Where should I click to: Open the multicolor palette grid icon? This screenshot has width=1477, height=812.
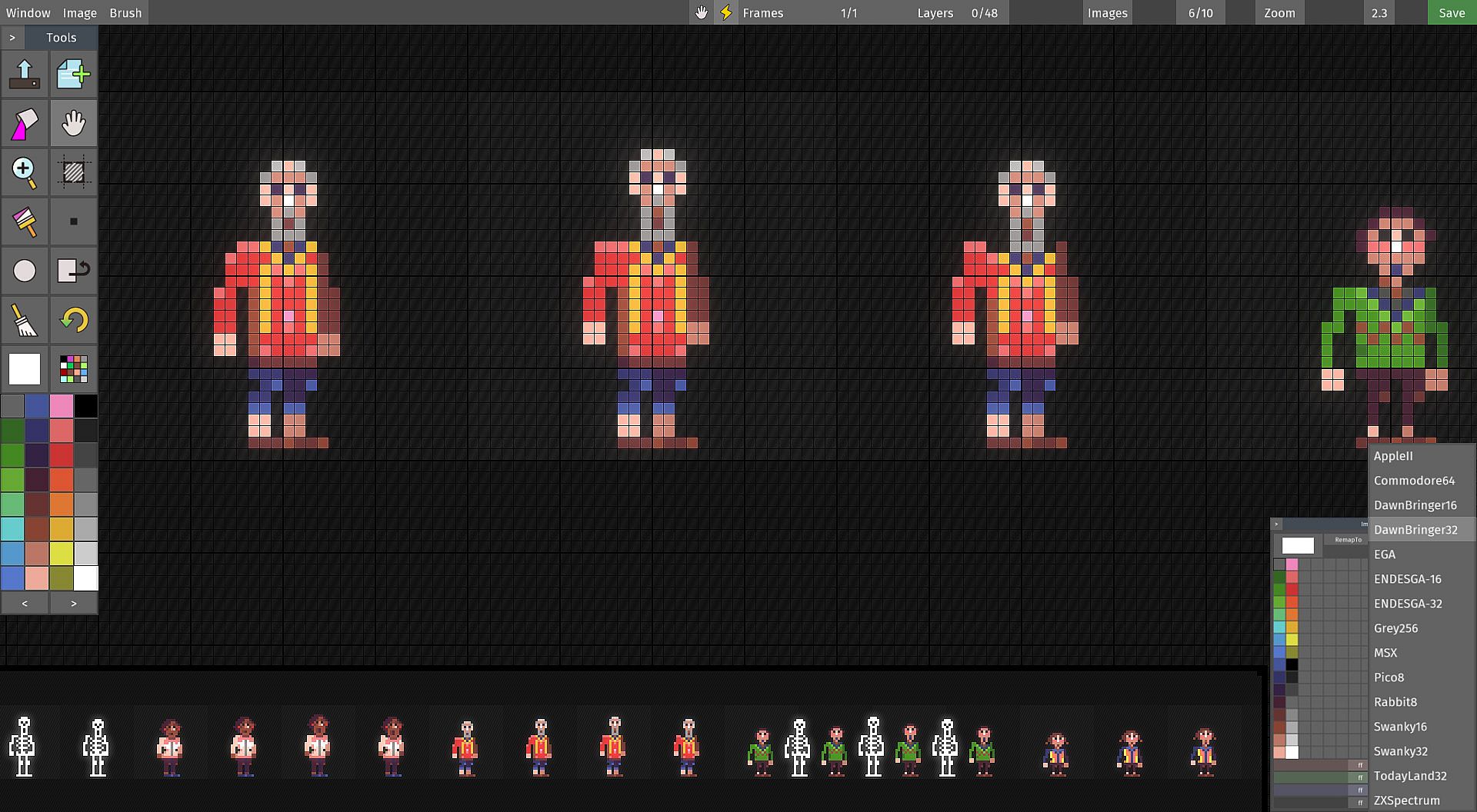coord(73,369)
